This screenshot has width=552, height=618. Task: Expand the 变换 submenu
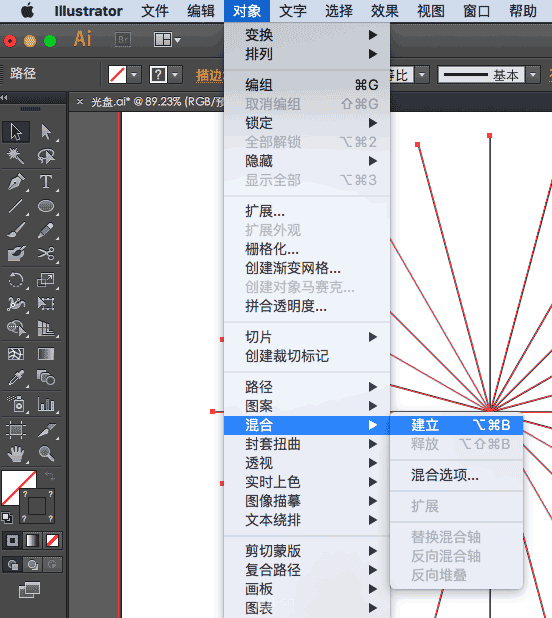pyautogui.click(x=307, y=35)
